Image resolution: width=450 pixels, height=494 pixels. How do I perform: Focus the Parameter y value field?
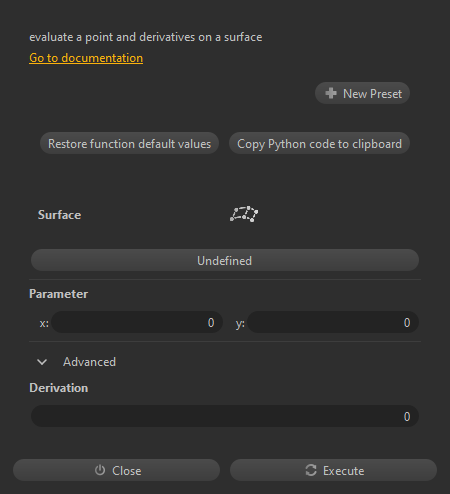[x=333, y=322]
